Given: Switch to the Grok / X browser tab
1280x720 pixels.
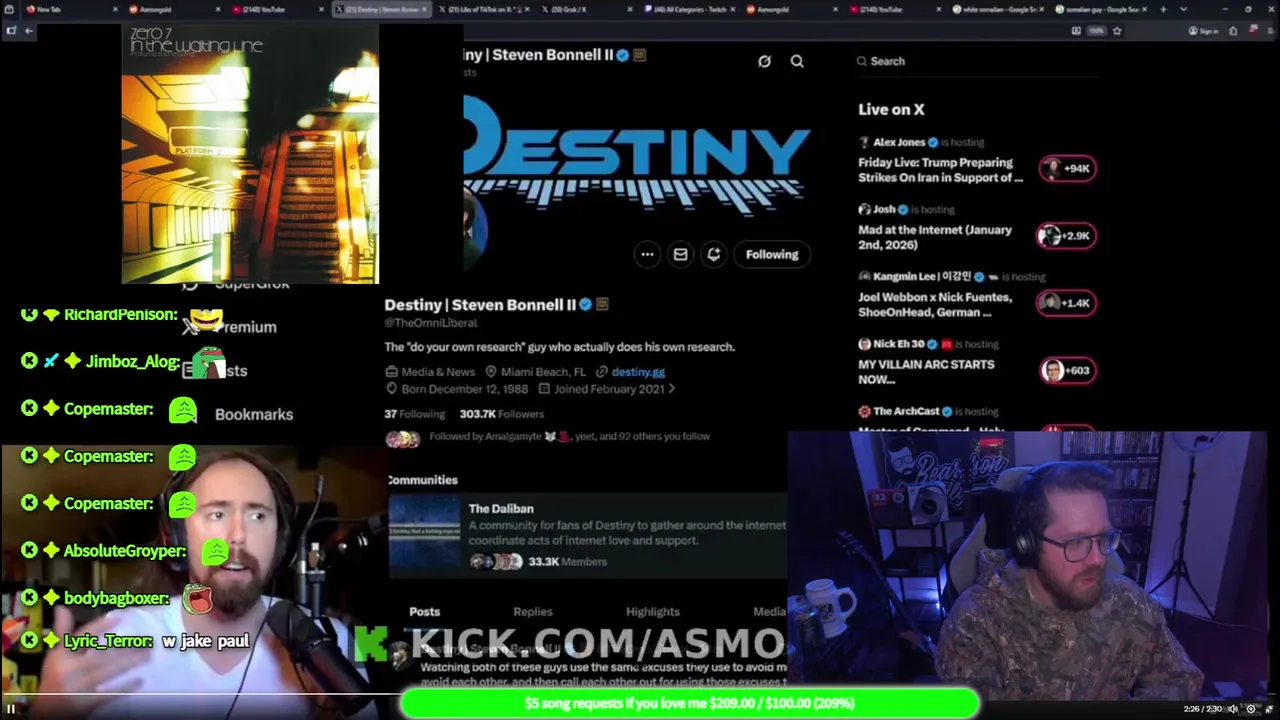Looking at the screenshot, I should click(x=585, y=9).
